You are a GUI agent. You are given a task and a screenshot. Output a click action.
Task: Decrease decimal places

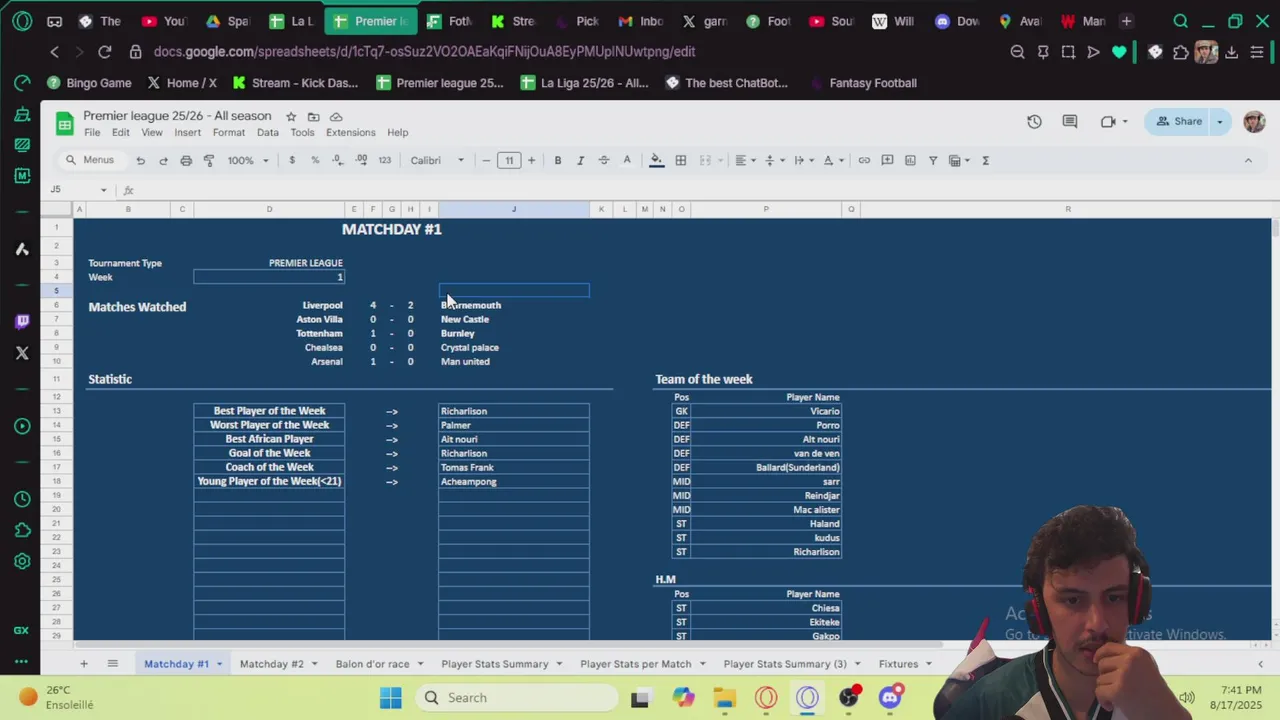338,160
